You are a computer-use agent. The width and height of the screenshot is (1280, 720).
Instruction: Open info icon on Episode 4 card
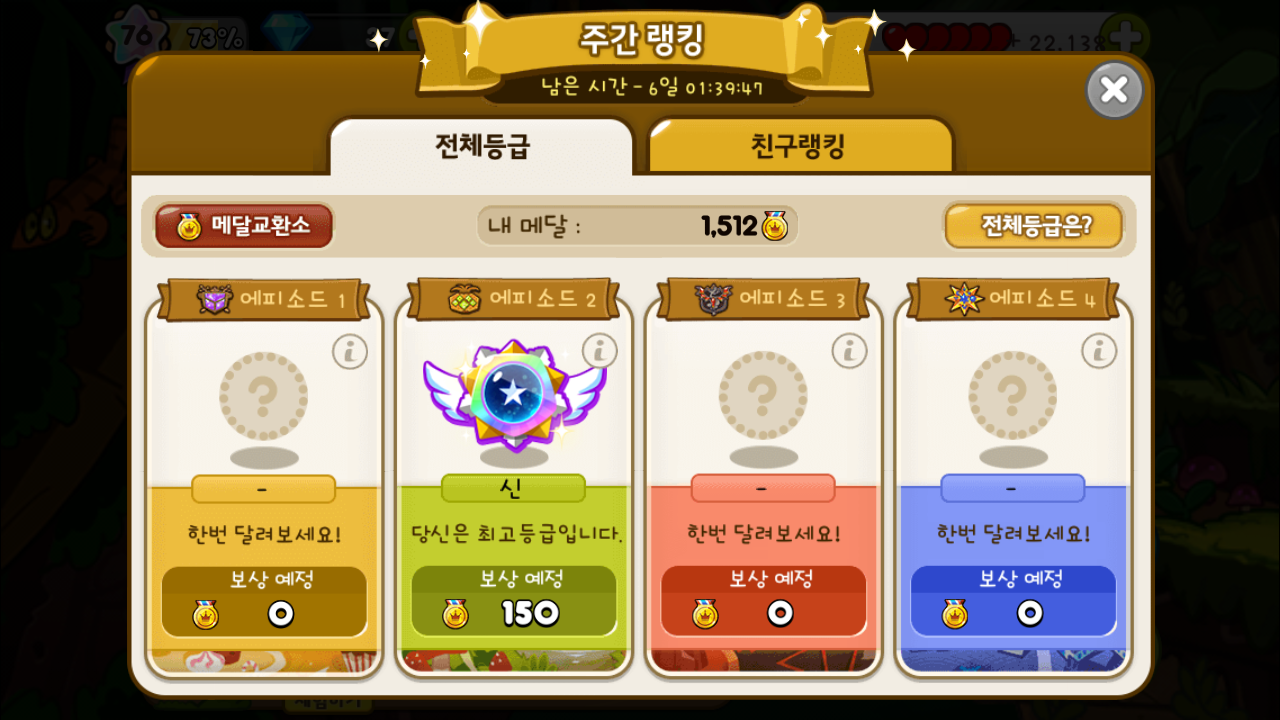(1099, 351)
